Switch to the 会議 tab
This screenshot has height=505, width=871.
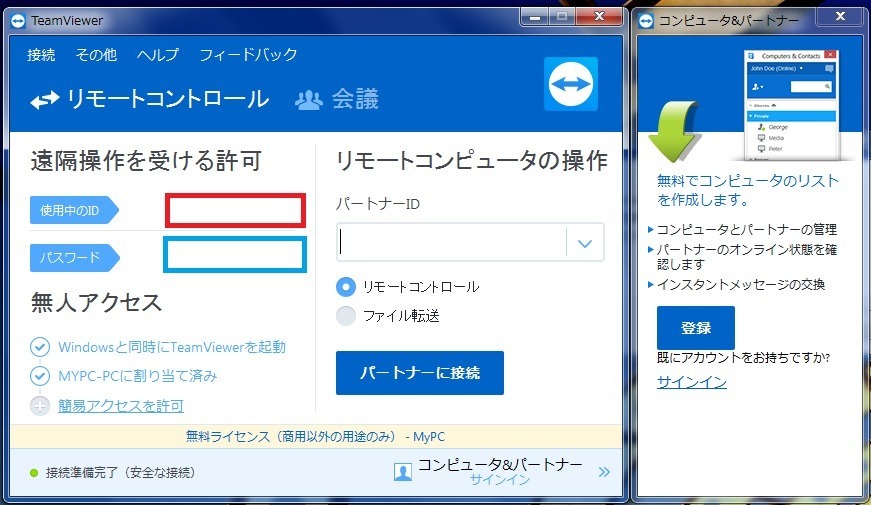click(337, 99)
